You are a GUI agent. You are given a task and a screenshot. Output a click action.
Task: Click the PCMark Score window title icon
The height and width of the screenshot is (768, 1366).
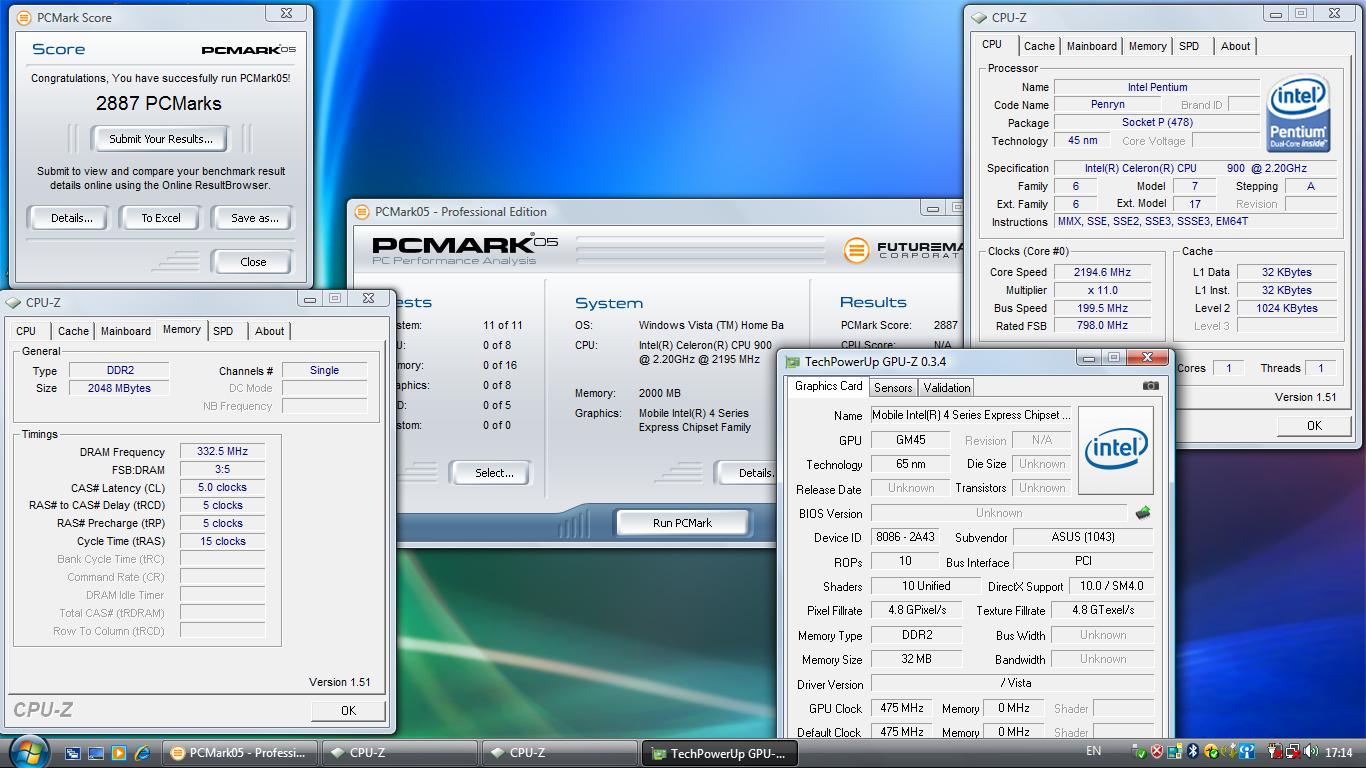[24, 17]
